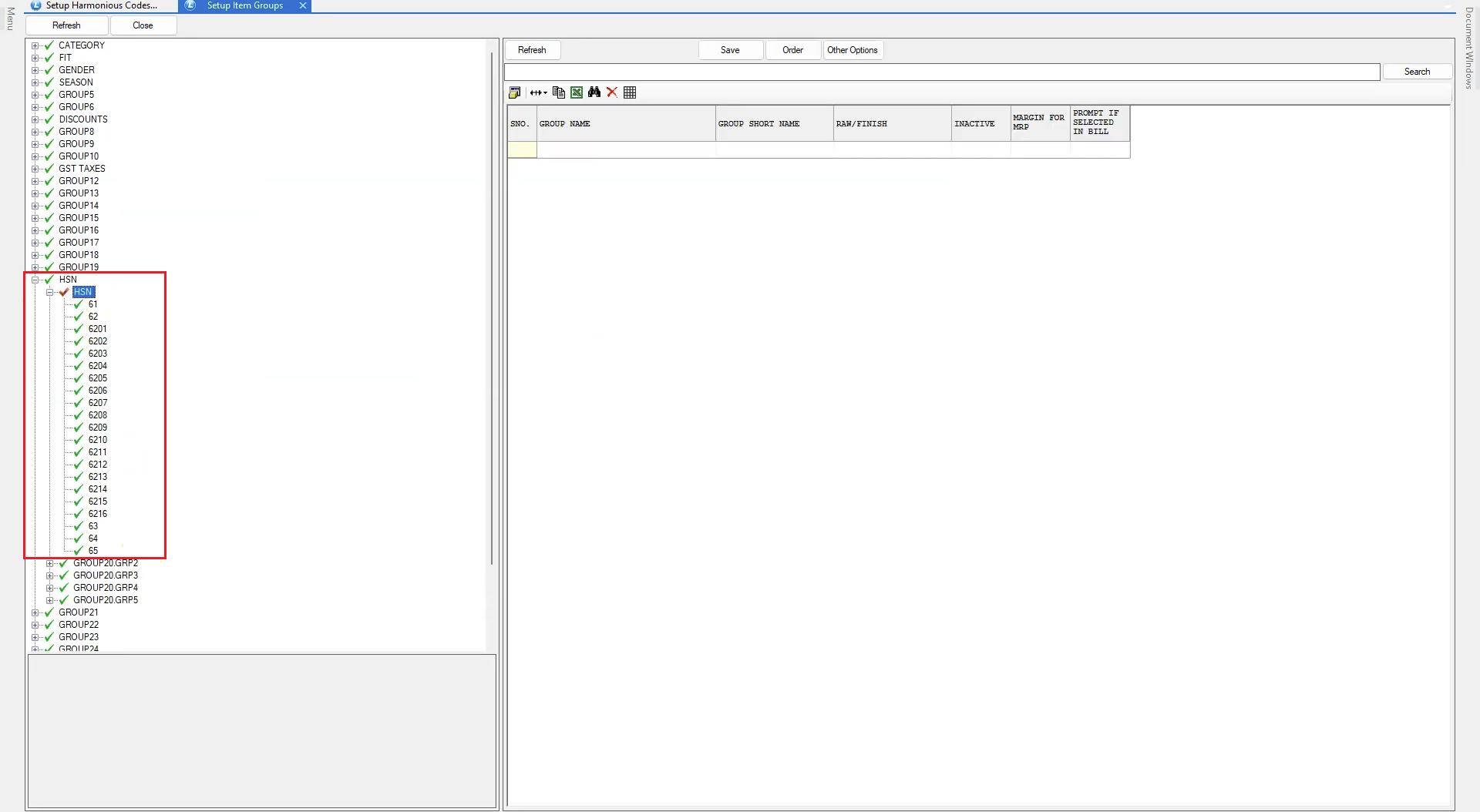The height and width of the screenshot is (812, 1480).
Task: Click the first form icon in grid toolbar
Action: pyautogui.click(x=514, y=92)
